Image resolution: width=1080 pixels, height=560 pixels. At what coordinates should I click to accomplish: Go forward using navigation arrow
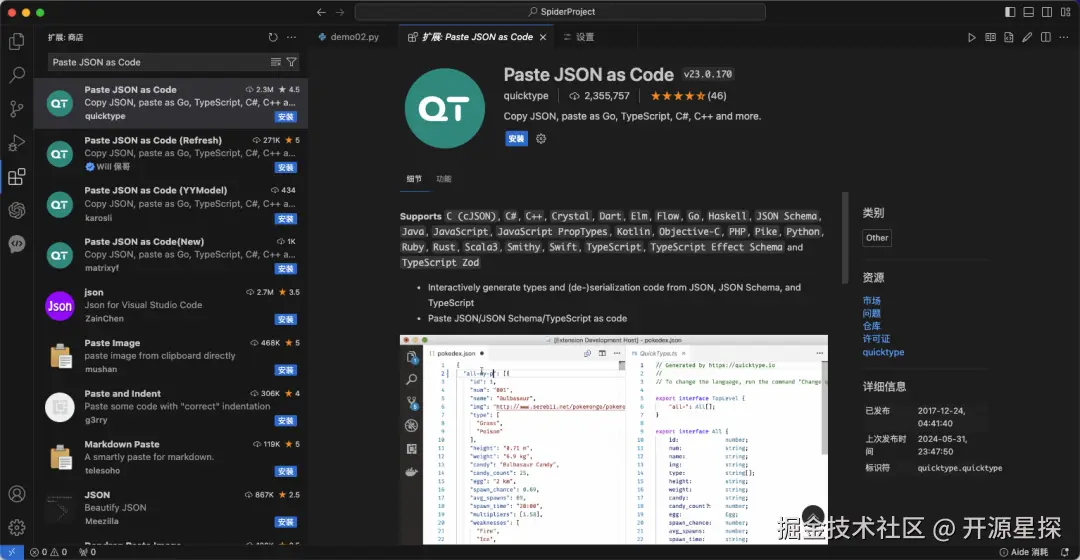point(340,12)
